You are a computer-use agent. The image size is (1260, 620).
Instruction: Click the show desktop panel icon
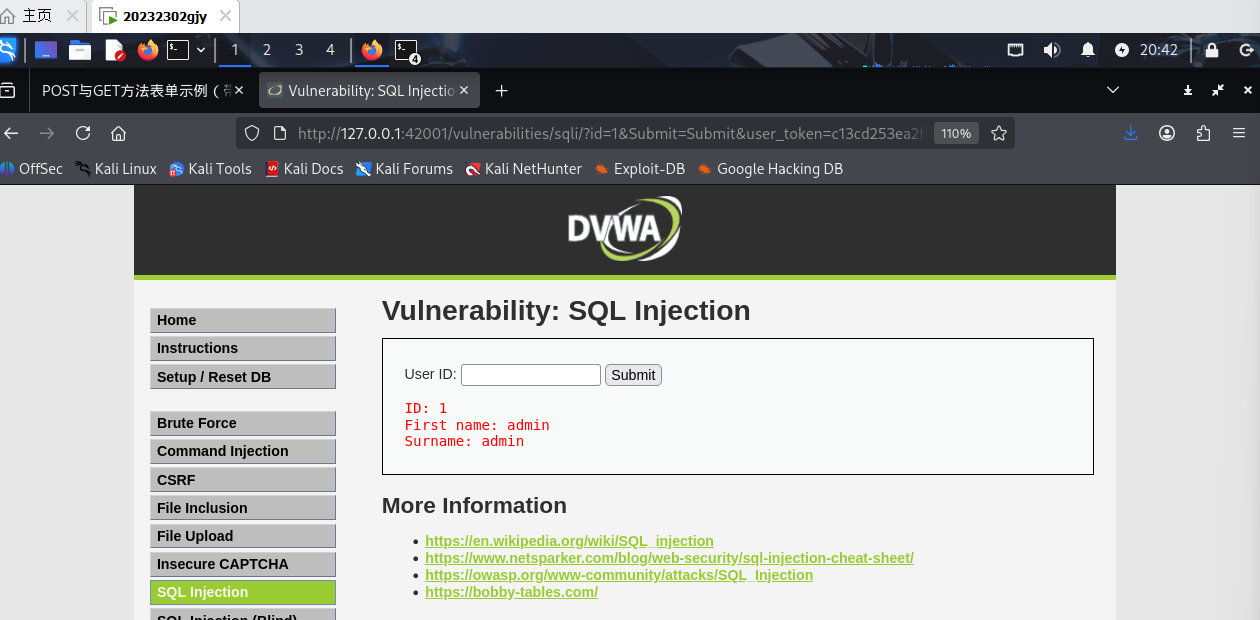coord(46,50)
